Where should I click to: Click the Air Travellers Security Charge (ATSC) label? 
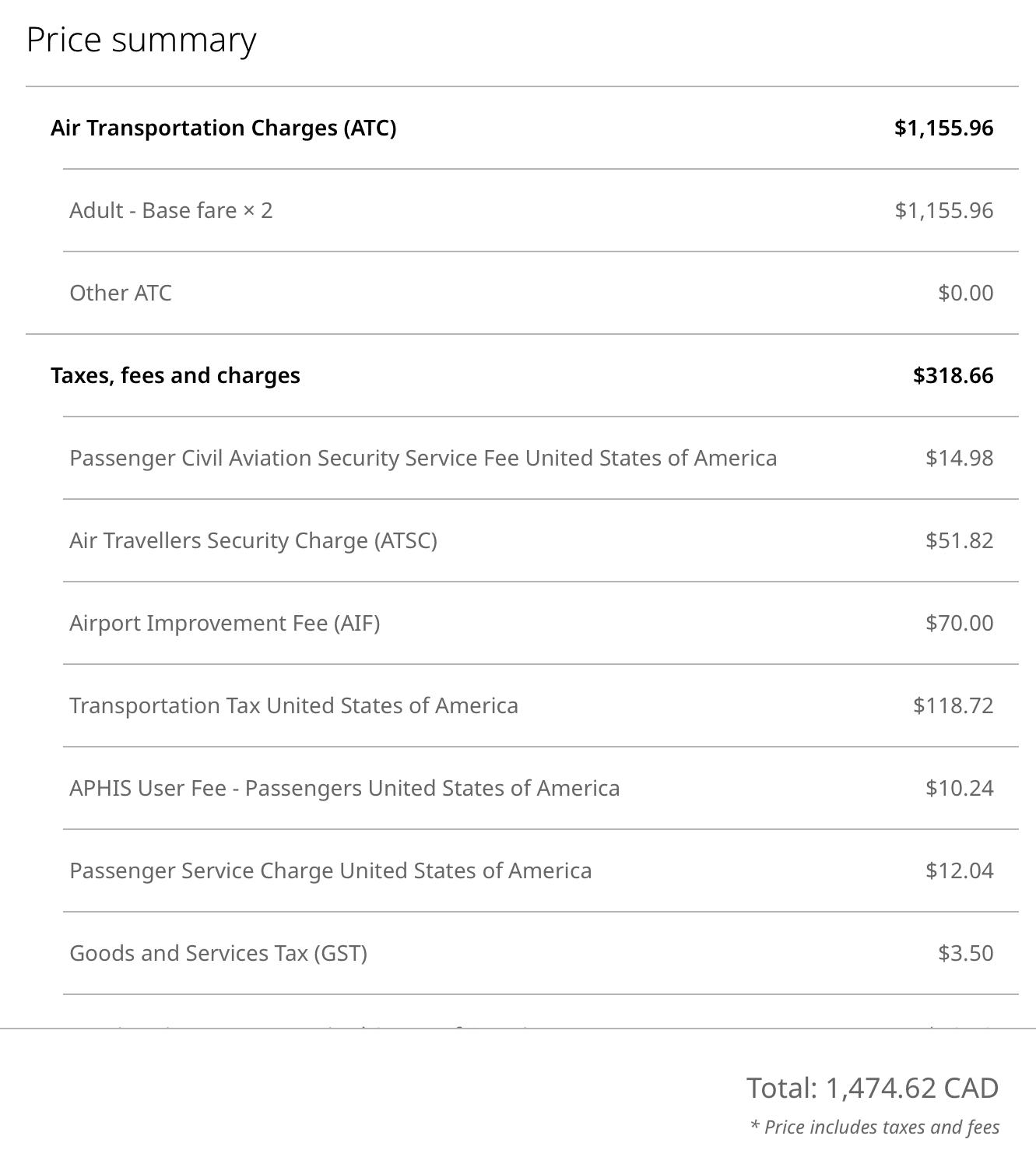[x=253, y=540]
